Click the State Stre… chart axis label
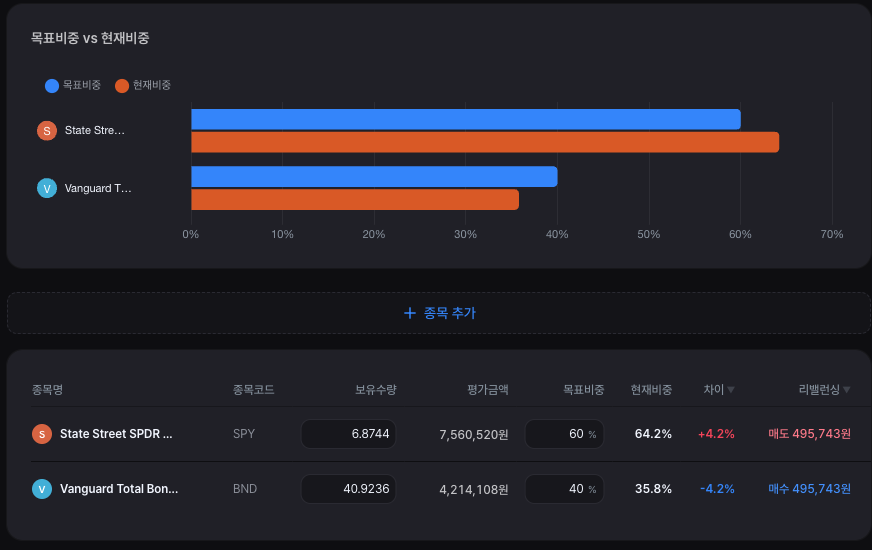The width and height of the screenshot is (872, 550). [x=95, y=131]
